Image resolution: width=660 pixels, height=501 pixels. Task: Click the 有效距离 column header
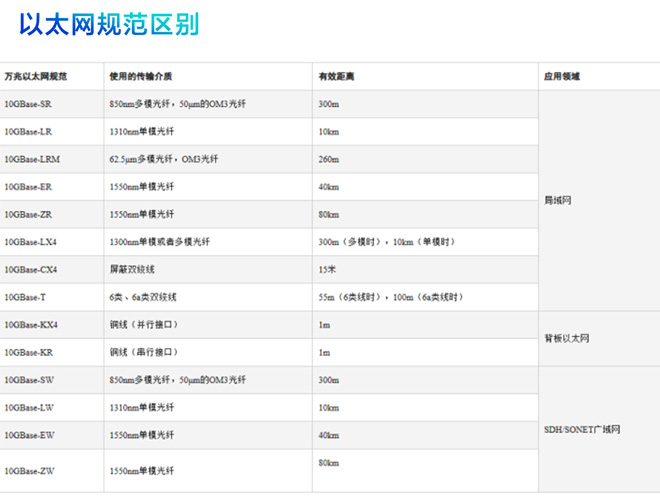336,76
